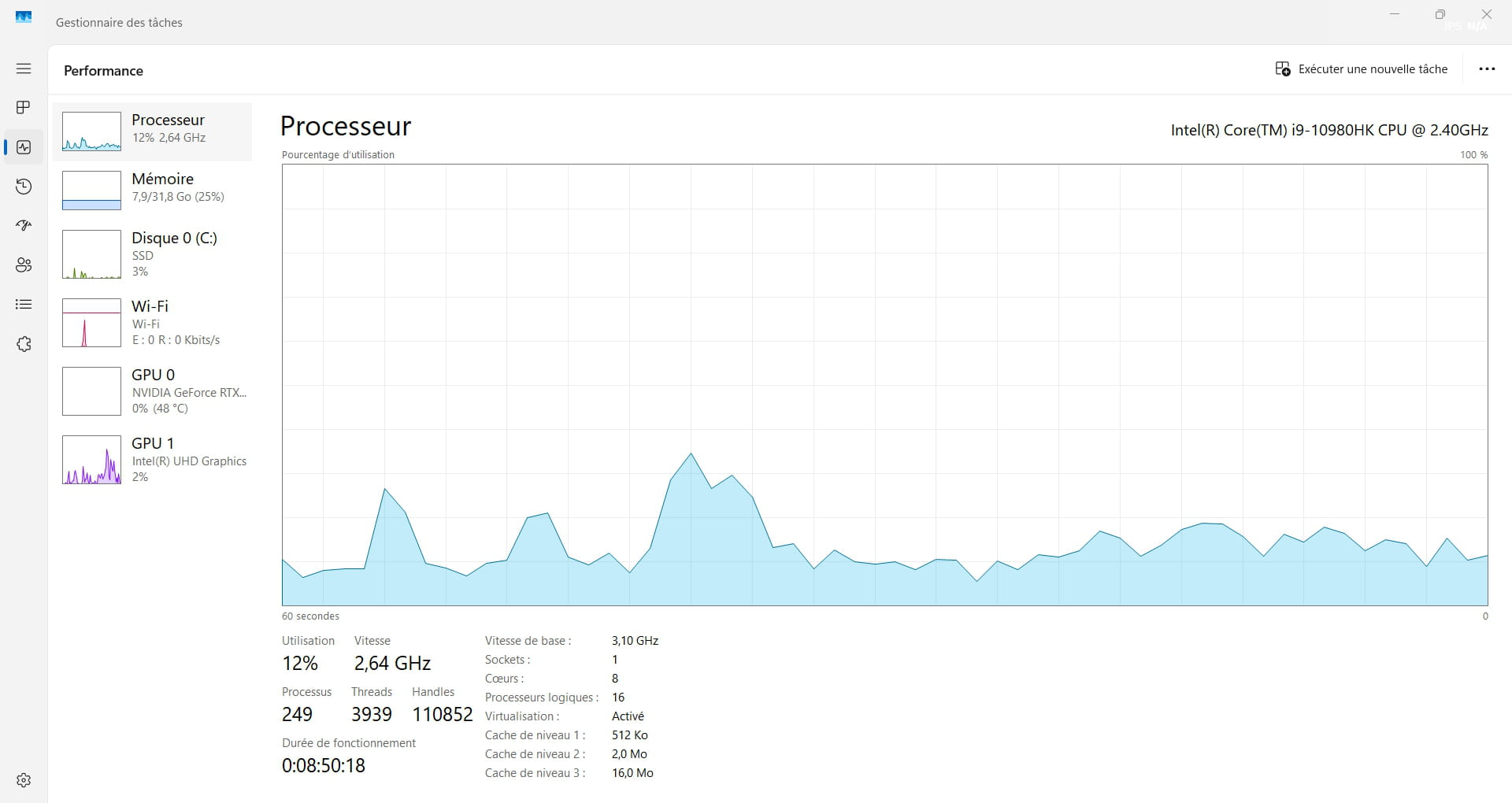Click the Cache de niveau 2 2,0 Mo value
The width and height of the screenshot is (1512, 803).
629,754
